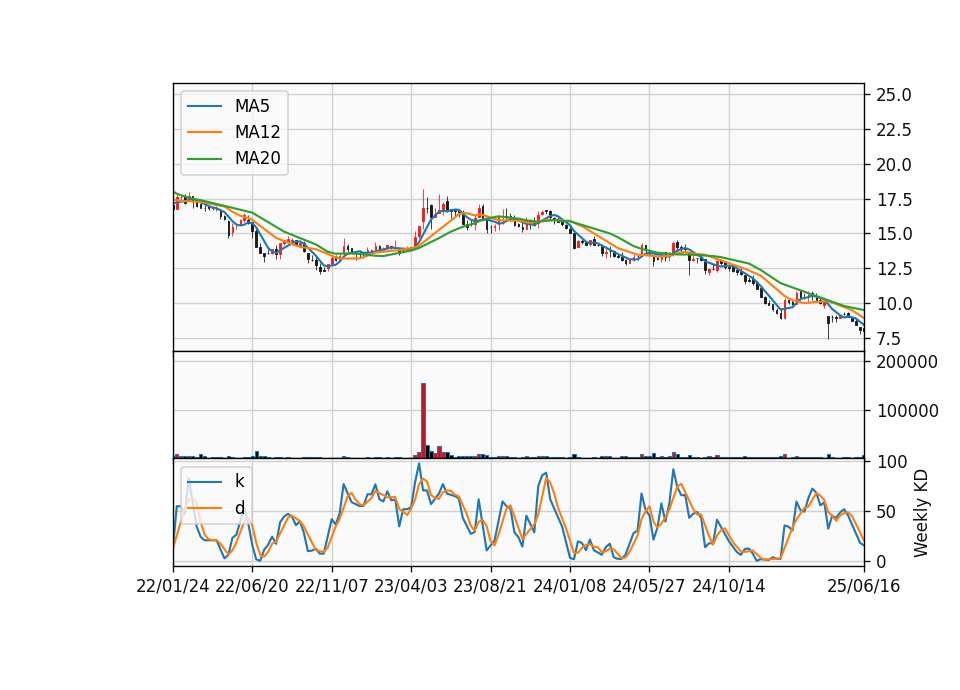Click the 24/01/08 date label

click(x=569, y=586)
